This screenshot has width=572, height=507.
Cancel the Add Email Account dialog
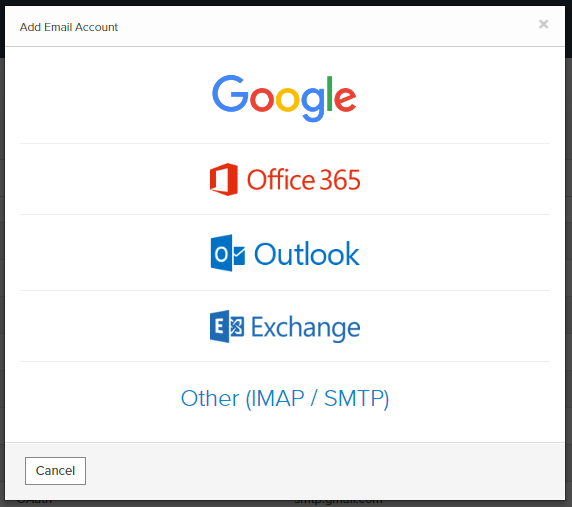tap(55, 471)
